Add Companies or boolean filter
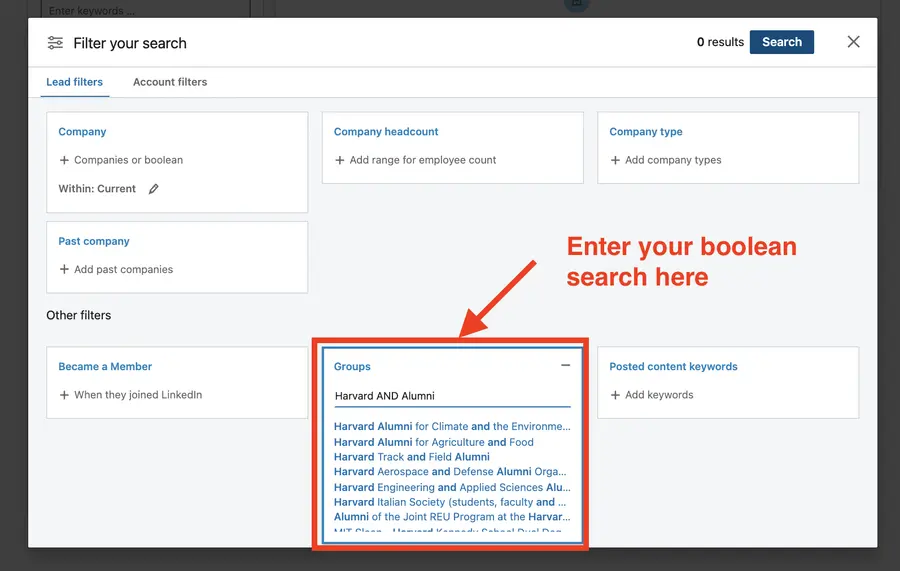The height and width of the screenshot is (571, 900). tap(128, 160)
